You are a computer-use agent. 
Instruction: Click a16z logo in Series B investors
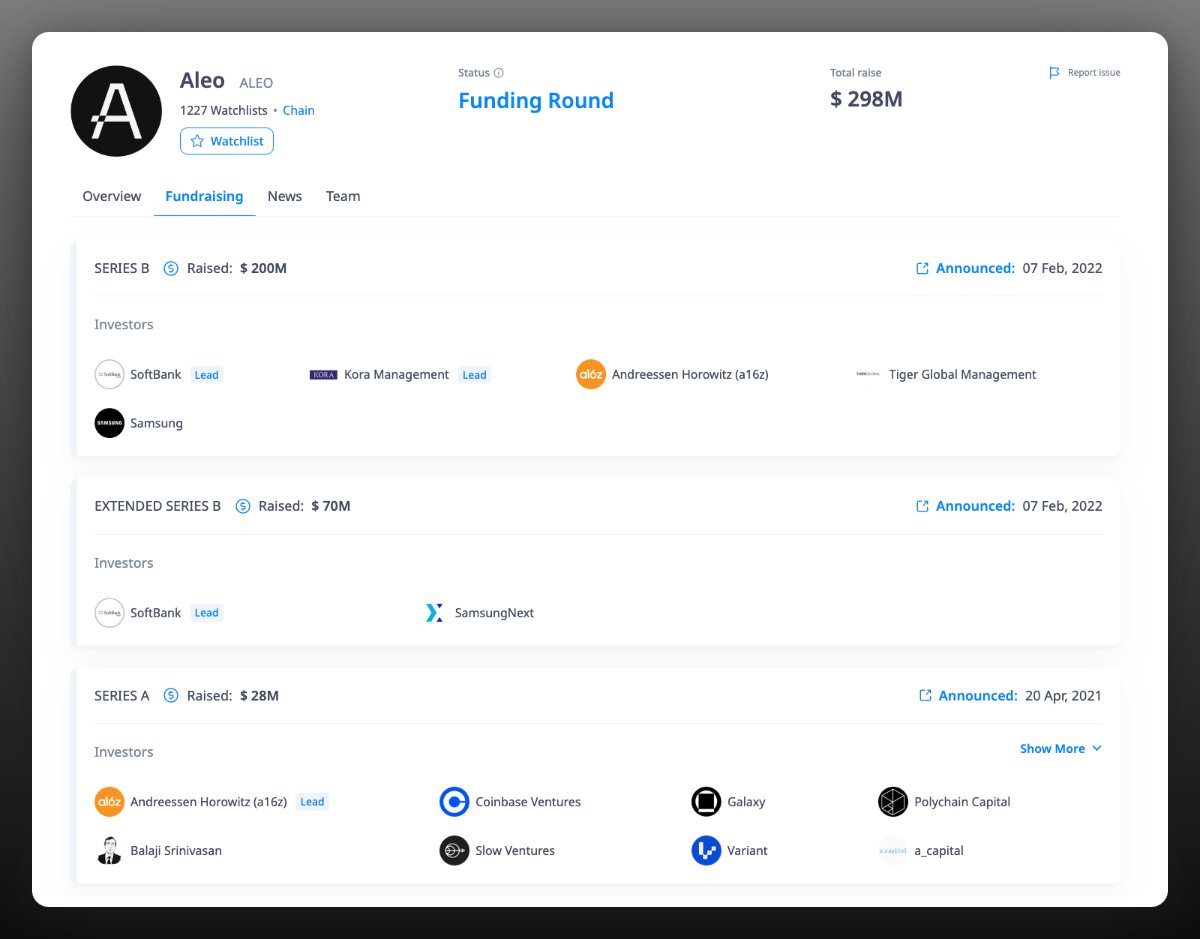coord(591,374)
